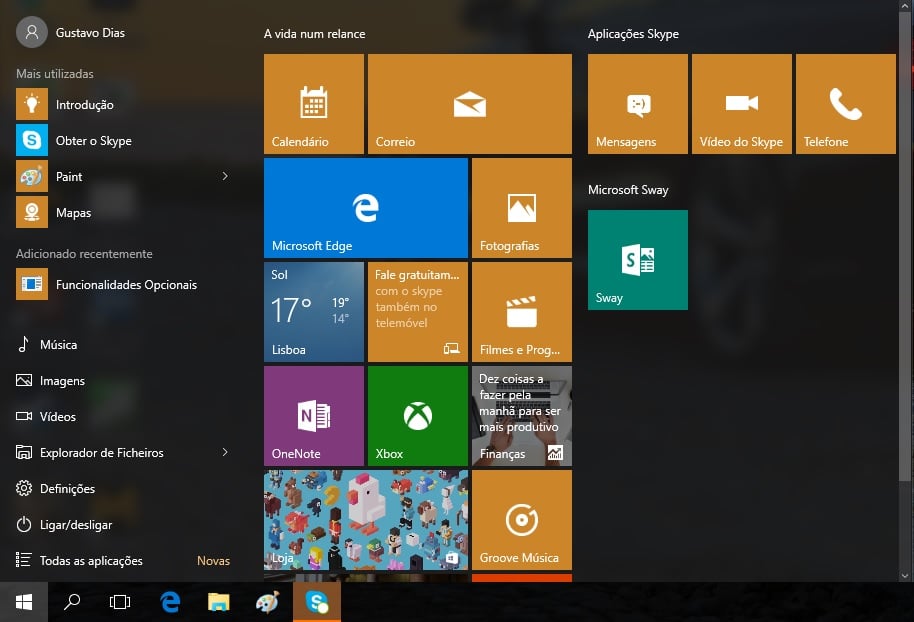The height and width of the screenshot is (622, 914).
Task: Launch the Xbox tile
Action: (417, 416)
